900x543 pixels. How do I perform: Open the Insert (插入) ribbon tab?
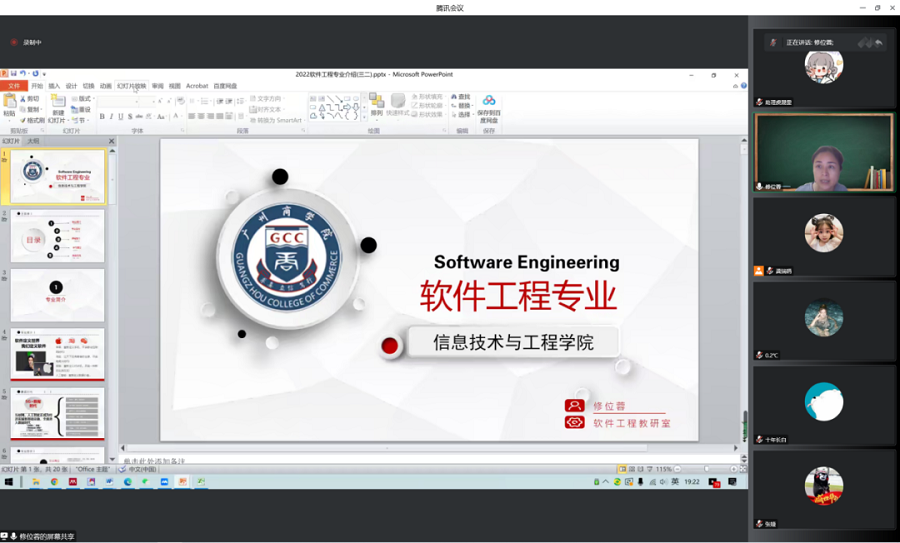[x=54, y=86]
